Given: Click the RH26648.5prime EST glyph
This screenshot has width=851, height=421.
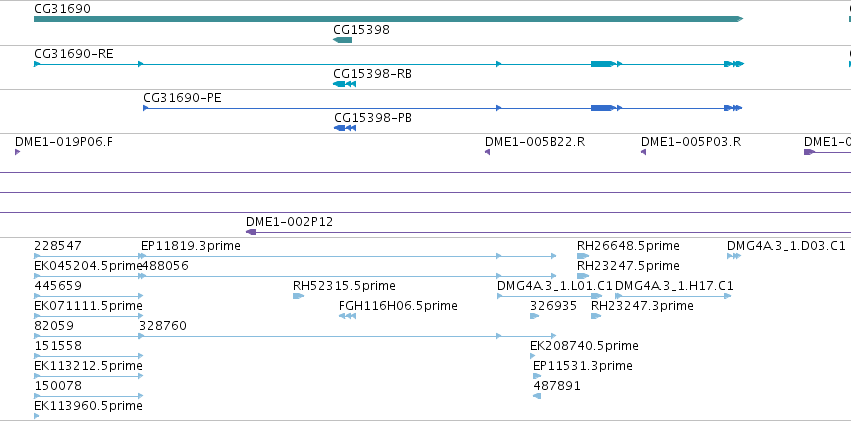Looking at the screenshot, I should [583, 256].
